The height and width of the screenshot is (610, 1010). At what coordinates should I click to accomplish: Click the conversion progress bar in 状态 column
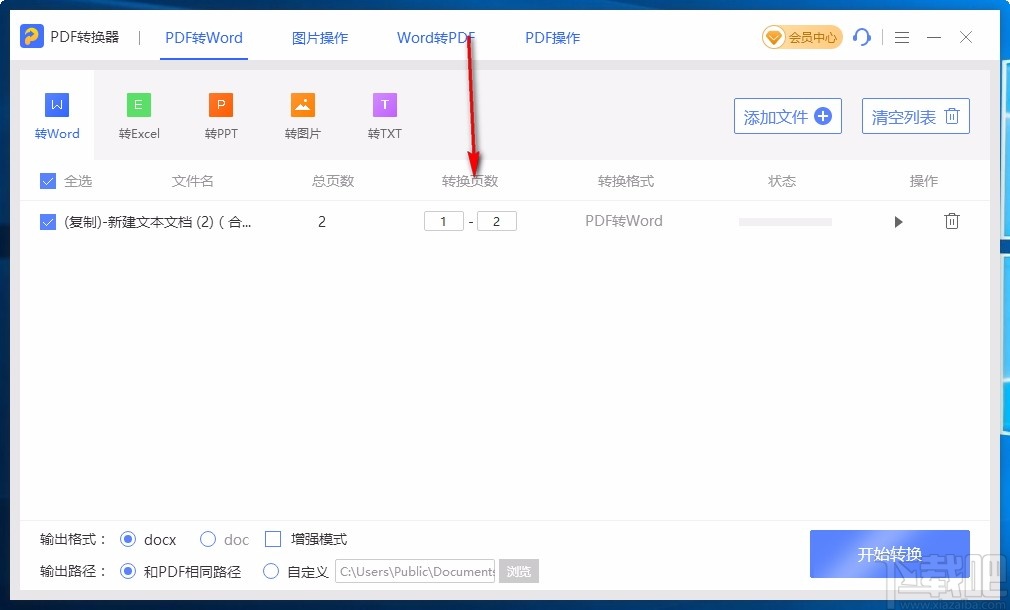pyautogui.click(x=784, y=221)
